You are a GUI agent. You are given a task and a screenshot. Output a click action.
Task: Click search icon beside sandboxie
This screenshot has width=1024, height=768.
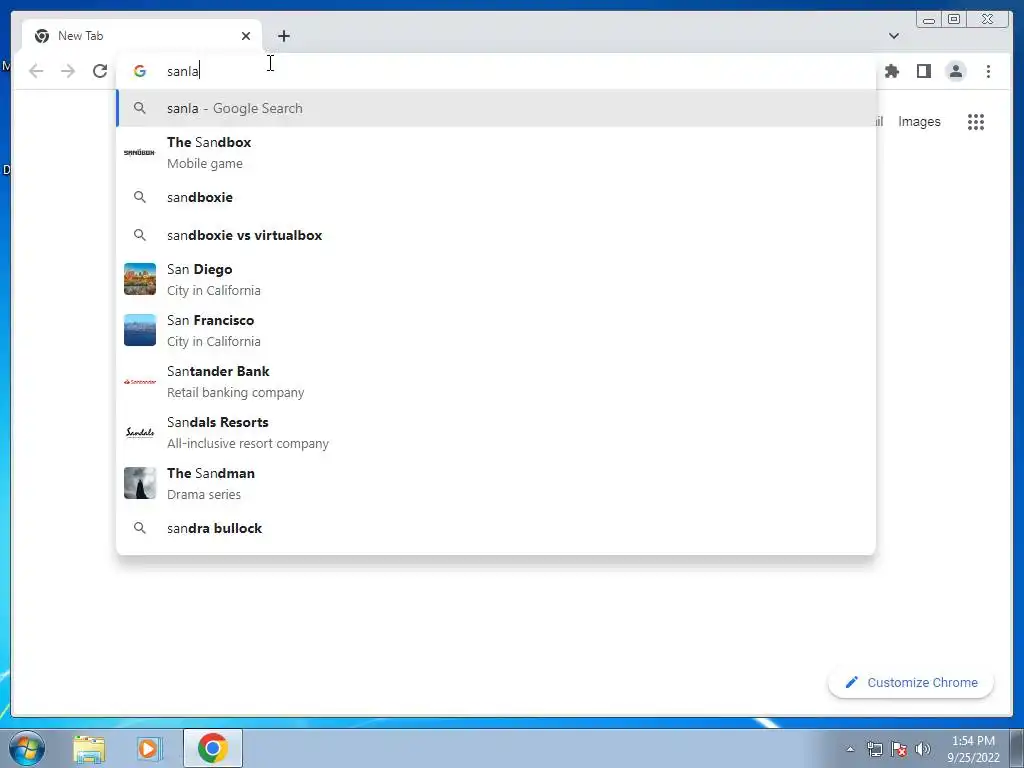pos(140,197)
